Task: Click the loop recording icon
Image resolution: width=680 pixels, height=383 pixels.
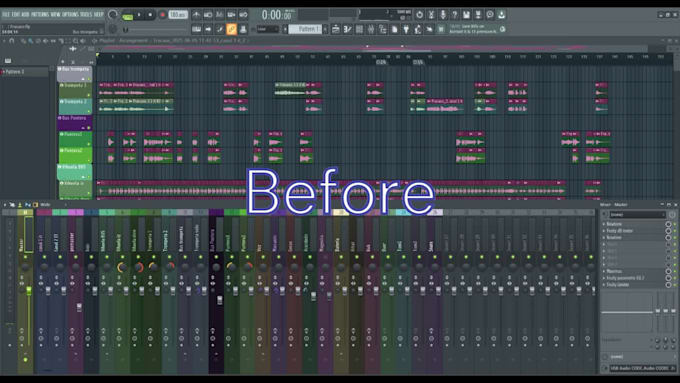Action: (x=243, y=15)
